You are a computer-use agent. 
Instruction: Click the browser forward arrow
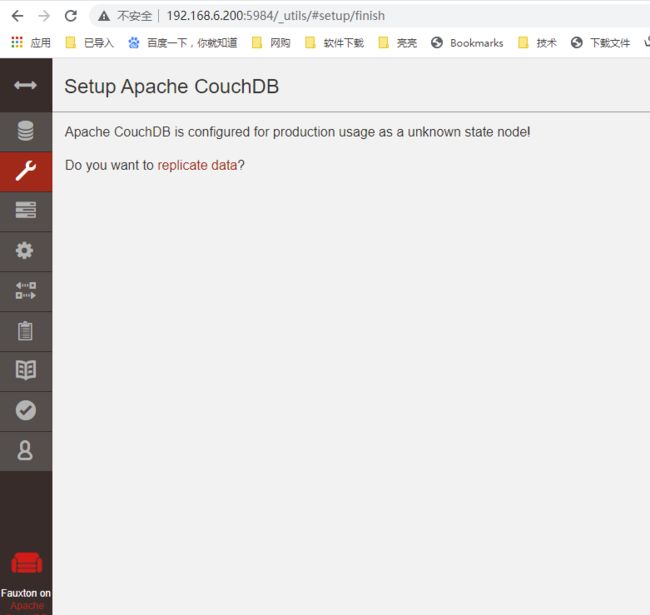[x=44, y=16]
